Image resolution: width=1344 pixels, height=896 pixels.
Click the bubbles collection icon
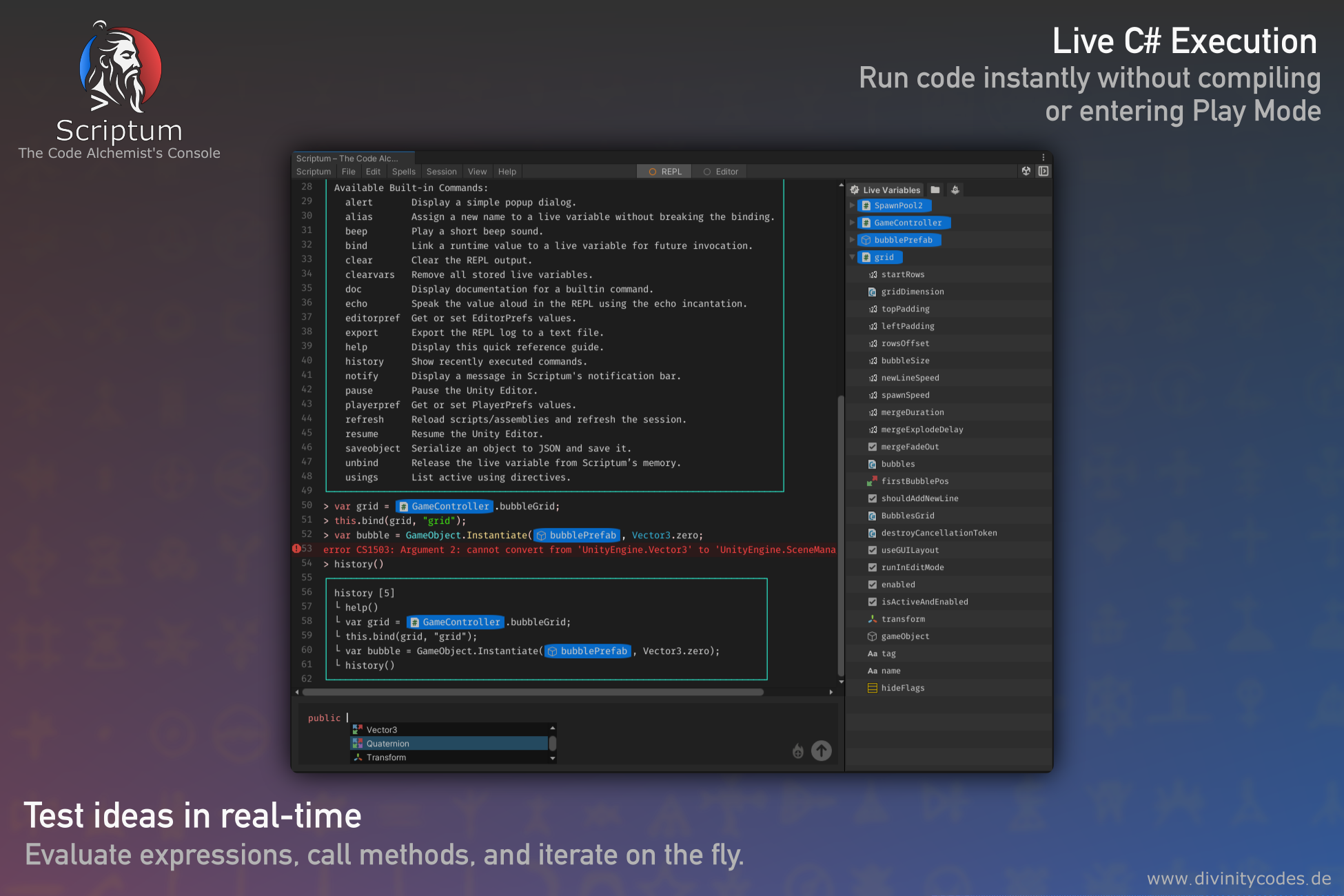tap(873, 464)
